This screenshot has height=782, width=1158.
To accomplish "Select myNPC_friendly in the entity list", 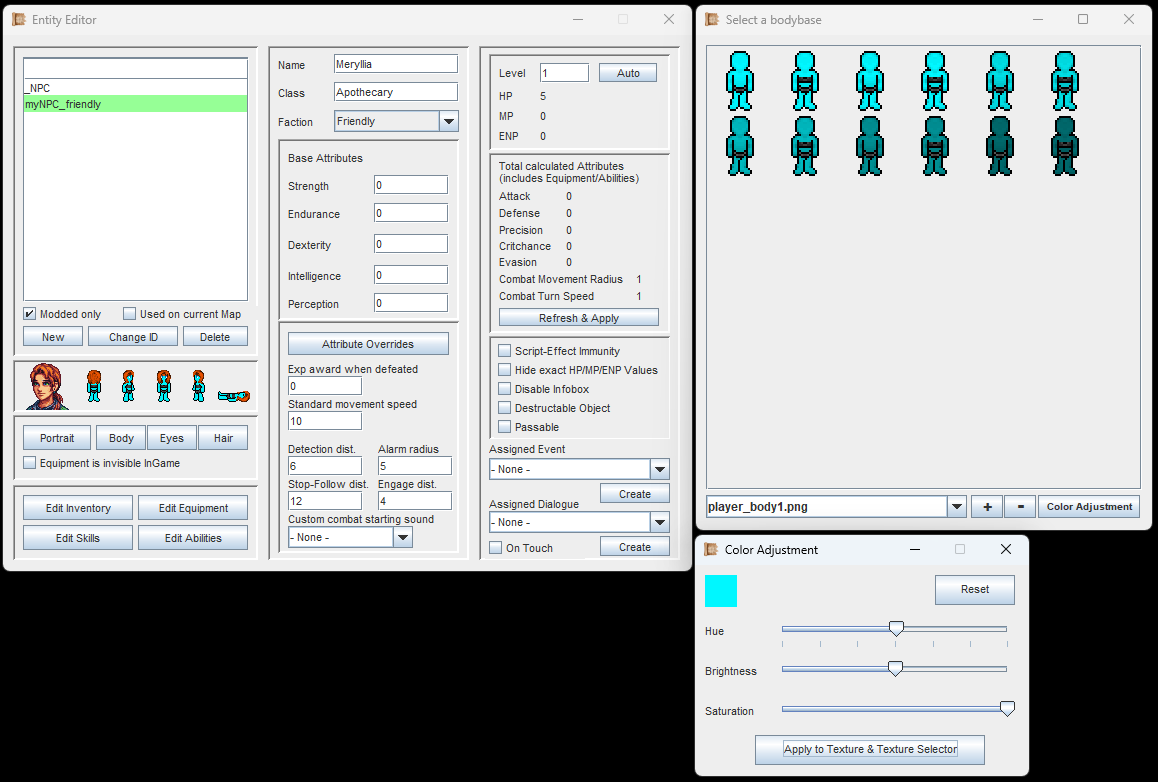I will [x=135, y=104].
